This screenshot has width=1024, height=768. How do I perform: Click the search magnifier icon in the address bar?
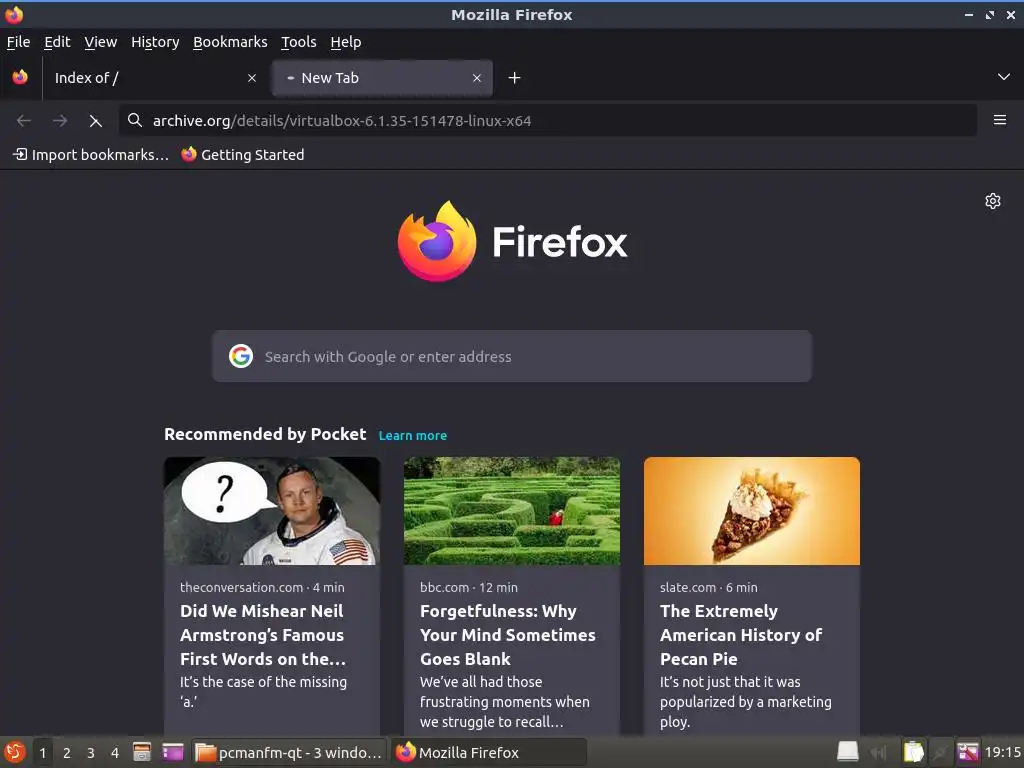[135, 120]
